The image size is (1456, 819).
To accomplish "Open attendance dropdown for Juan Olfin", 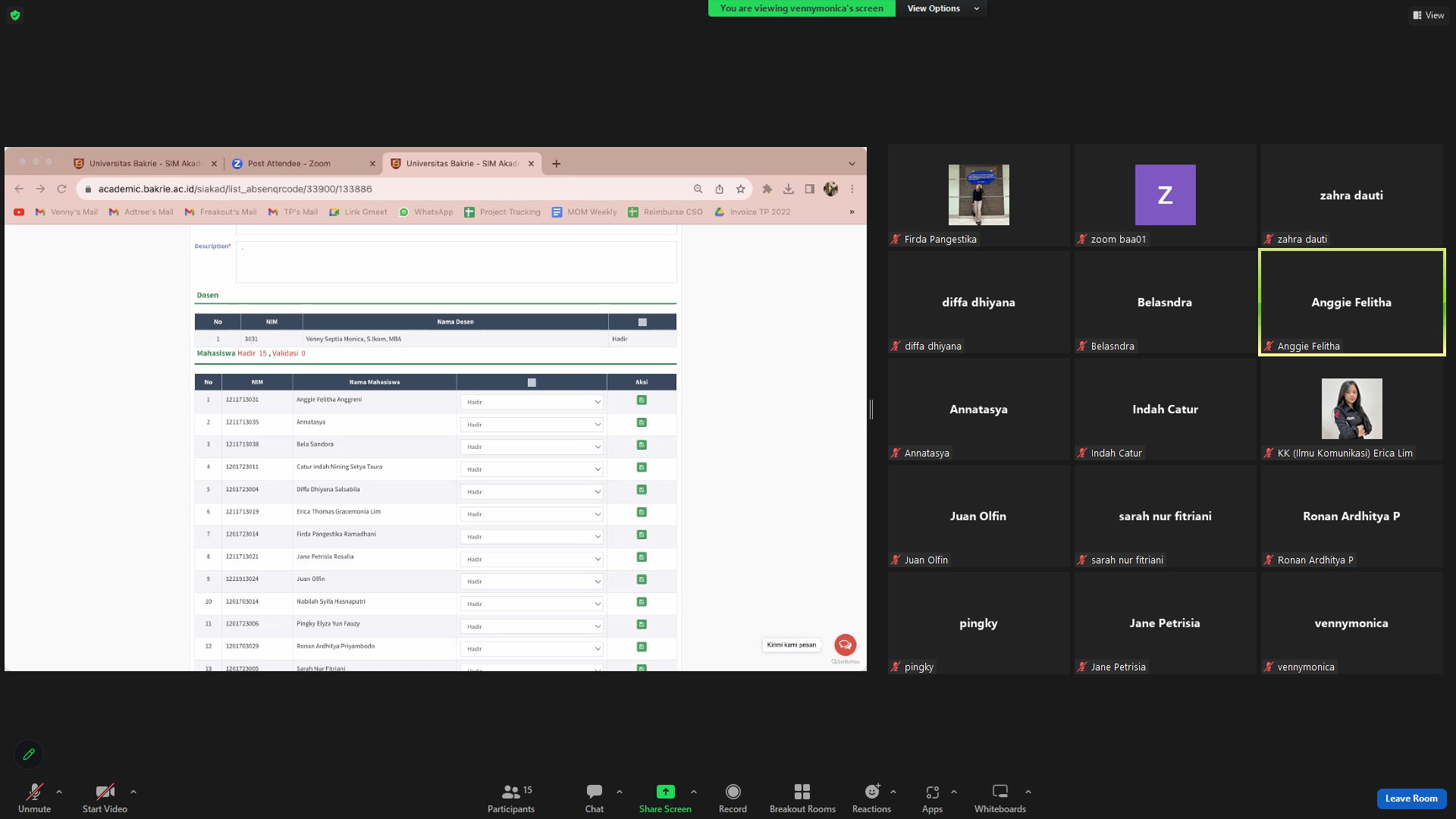I will click(x=532, y=581).
